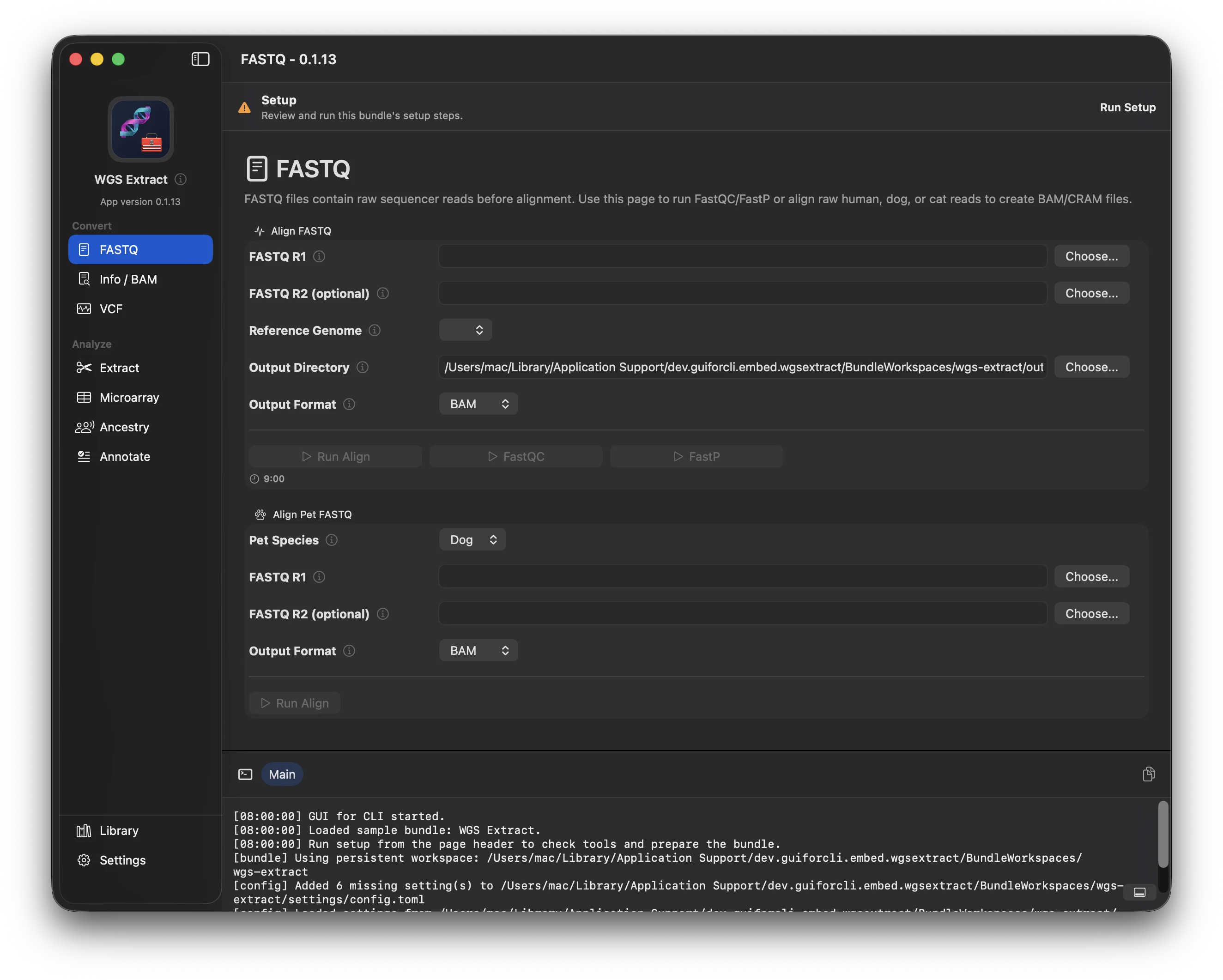Focus the Align FASTQ R1 path field
Screen dimensions: 1223x980
tap(743, 256)
